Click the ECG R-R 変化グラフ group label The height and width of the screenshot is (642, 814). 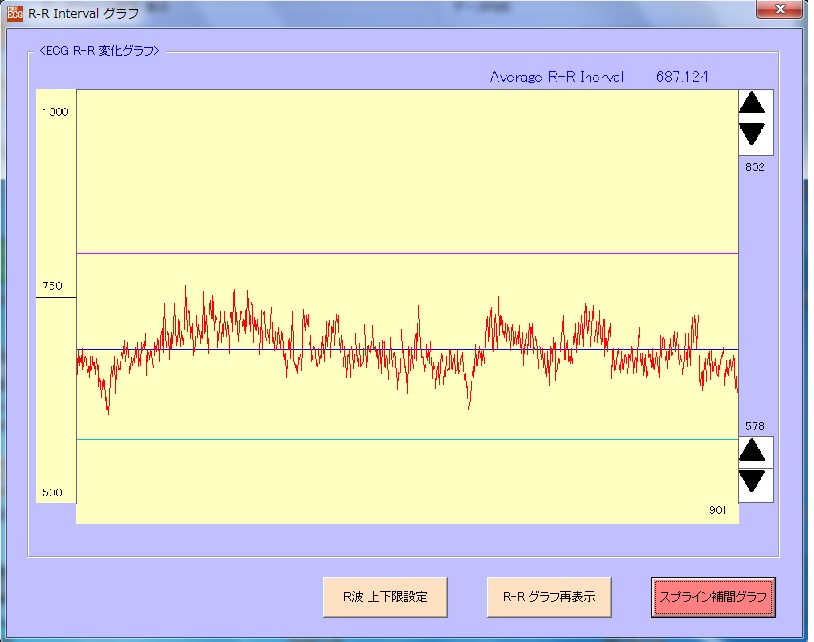point(99,51)
